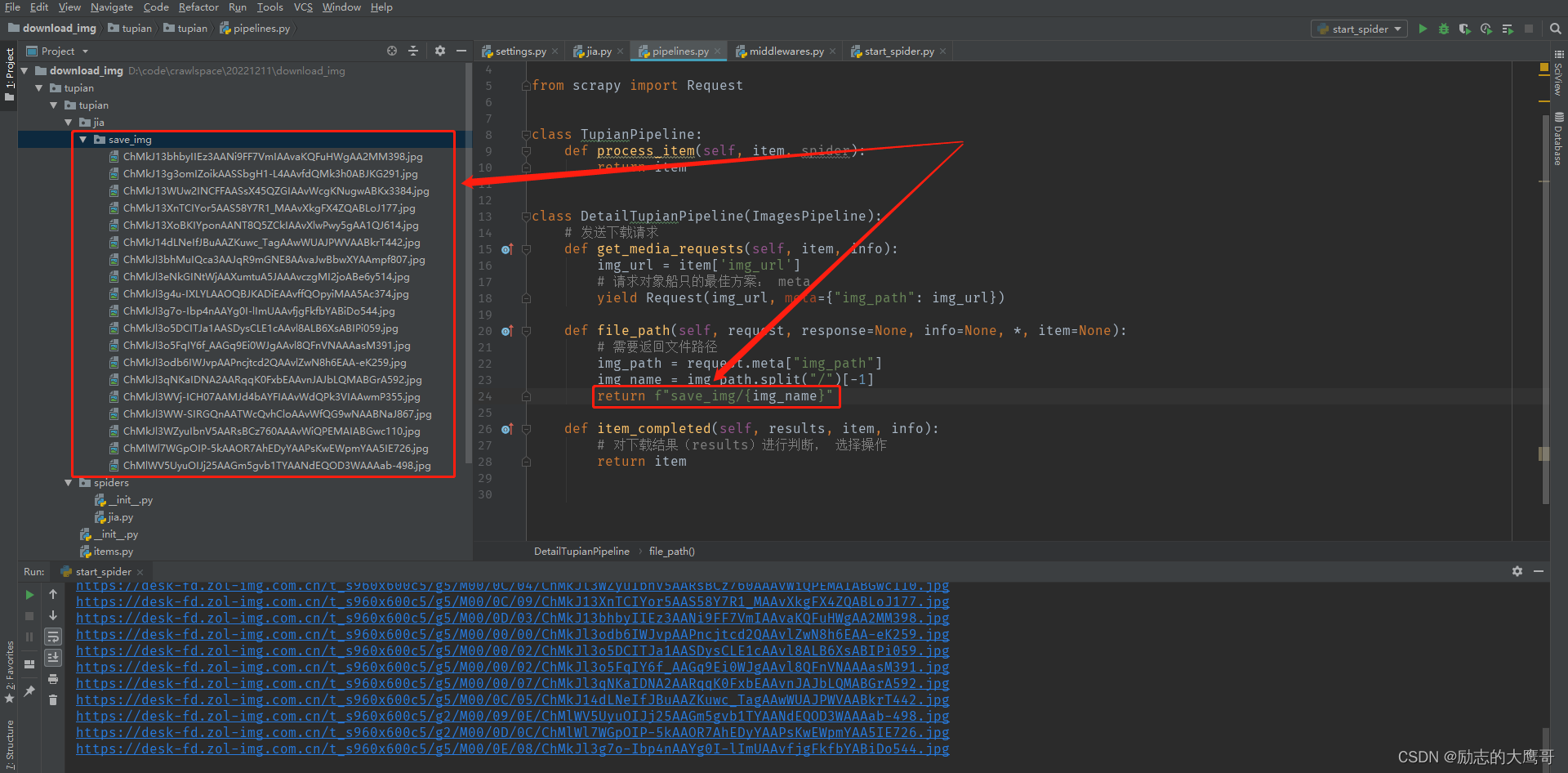Open console link ending with BkrT442.jpg

pyautogui.click(x=512, y=700)
